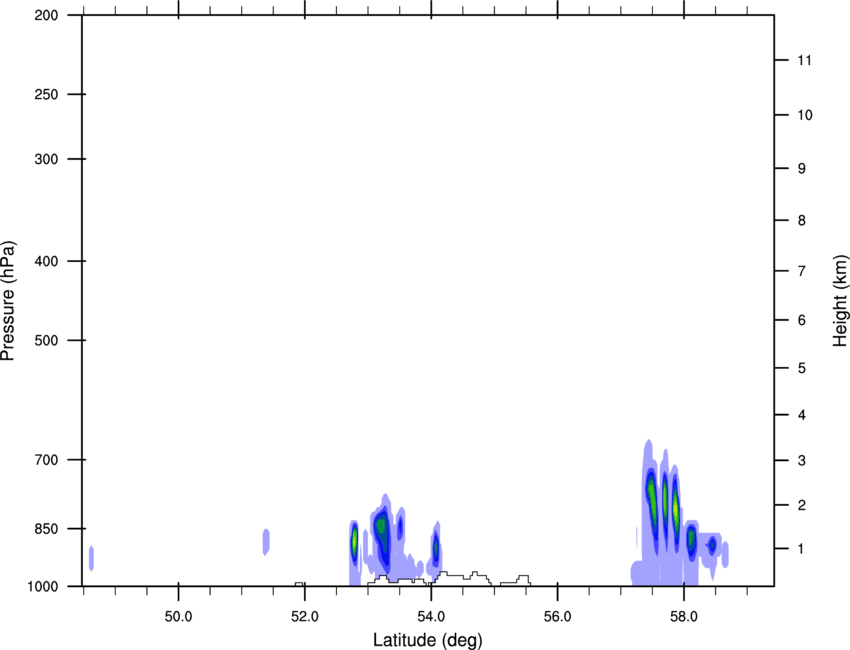The width and height of the screenshot is (850, 650).
Task: Click the 700 pressure tick label
Action: [x=46, y=460]
